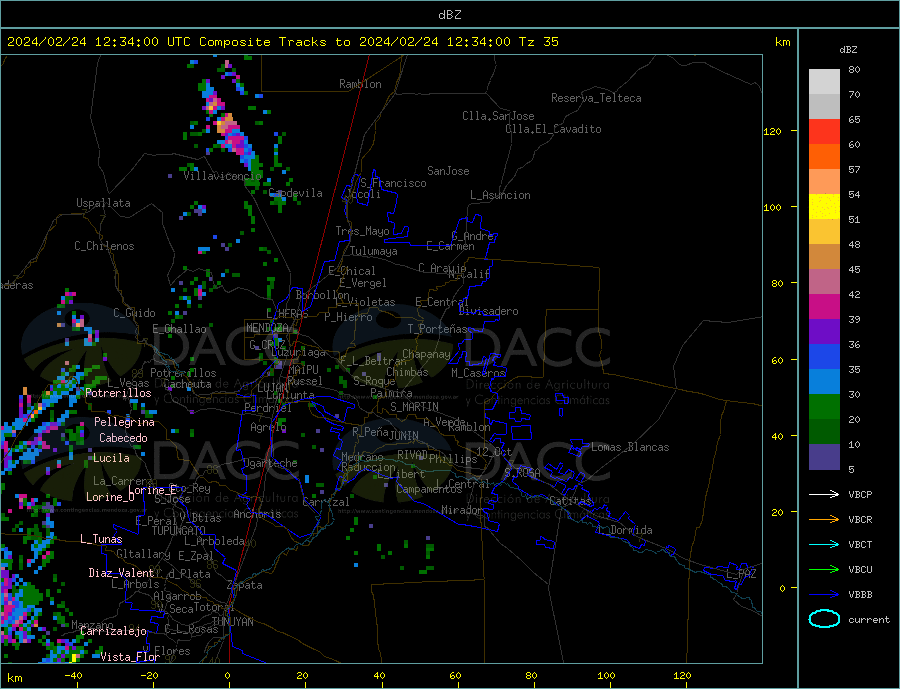The width and height of the screenshot is (900, 689).
Task: Select the purple swatch in dBZ scale
Action: [x=824, y=331]
